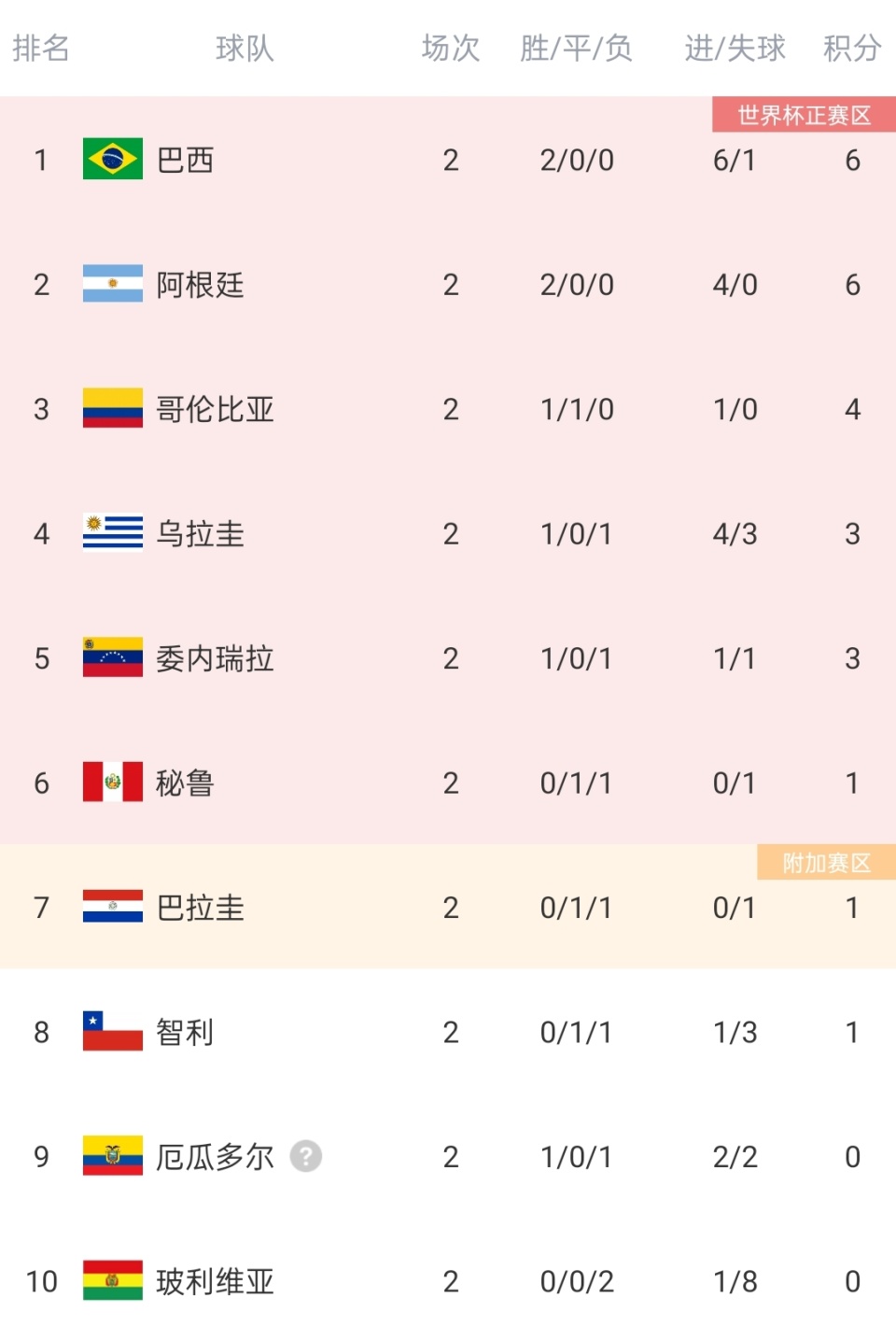This screenshot has height=1340, width=896.
Task: Select the Paraguay flag icon
Action: [112, 907]
